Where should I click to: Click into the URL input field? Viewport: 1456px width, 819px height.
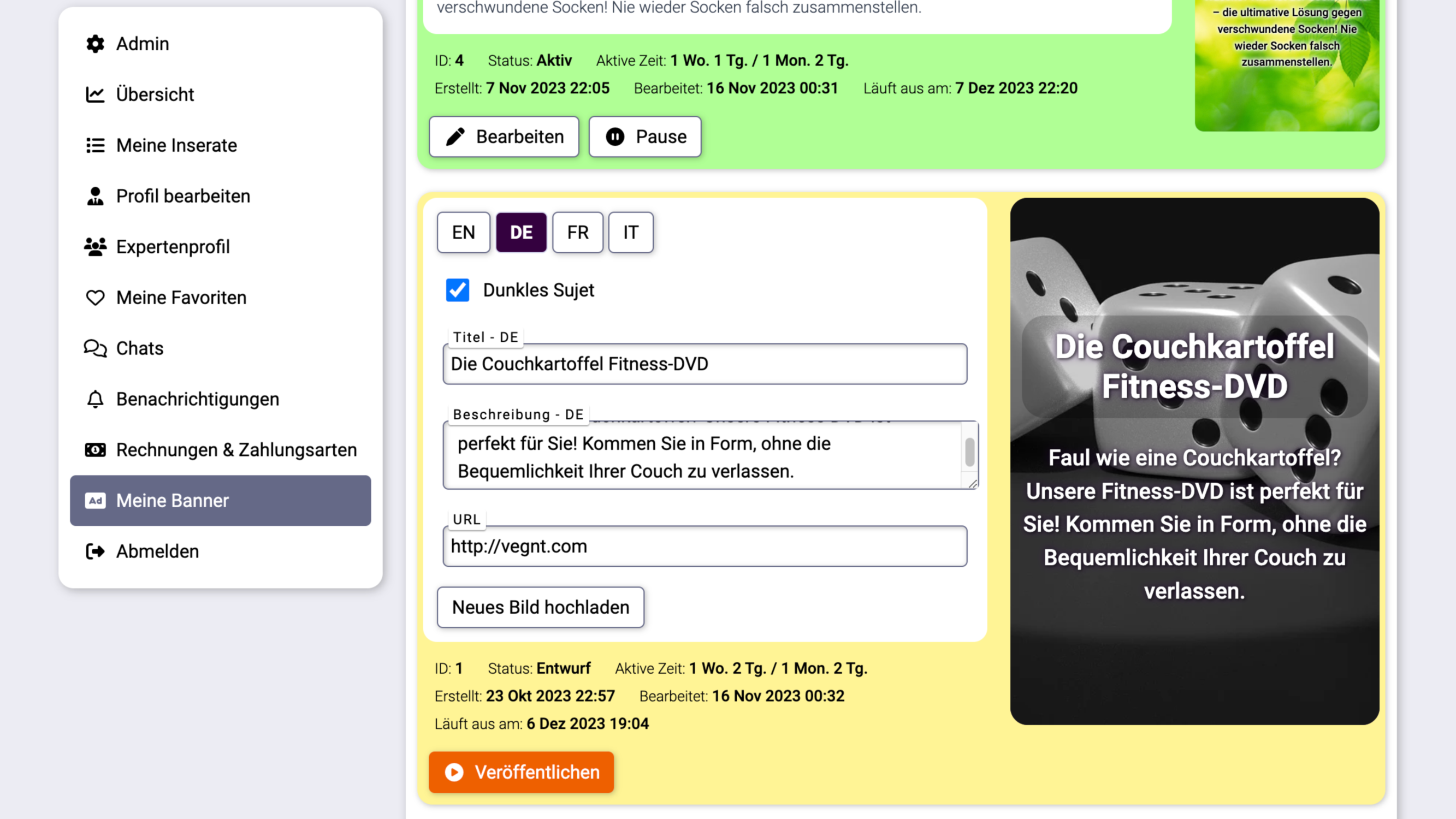coord(705,546)
